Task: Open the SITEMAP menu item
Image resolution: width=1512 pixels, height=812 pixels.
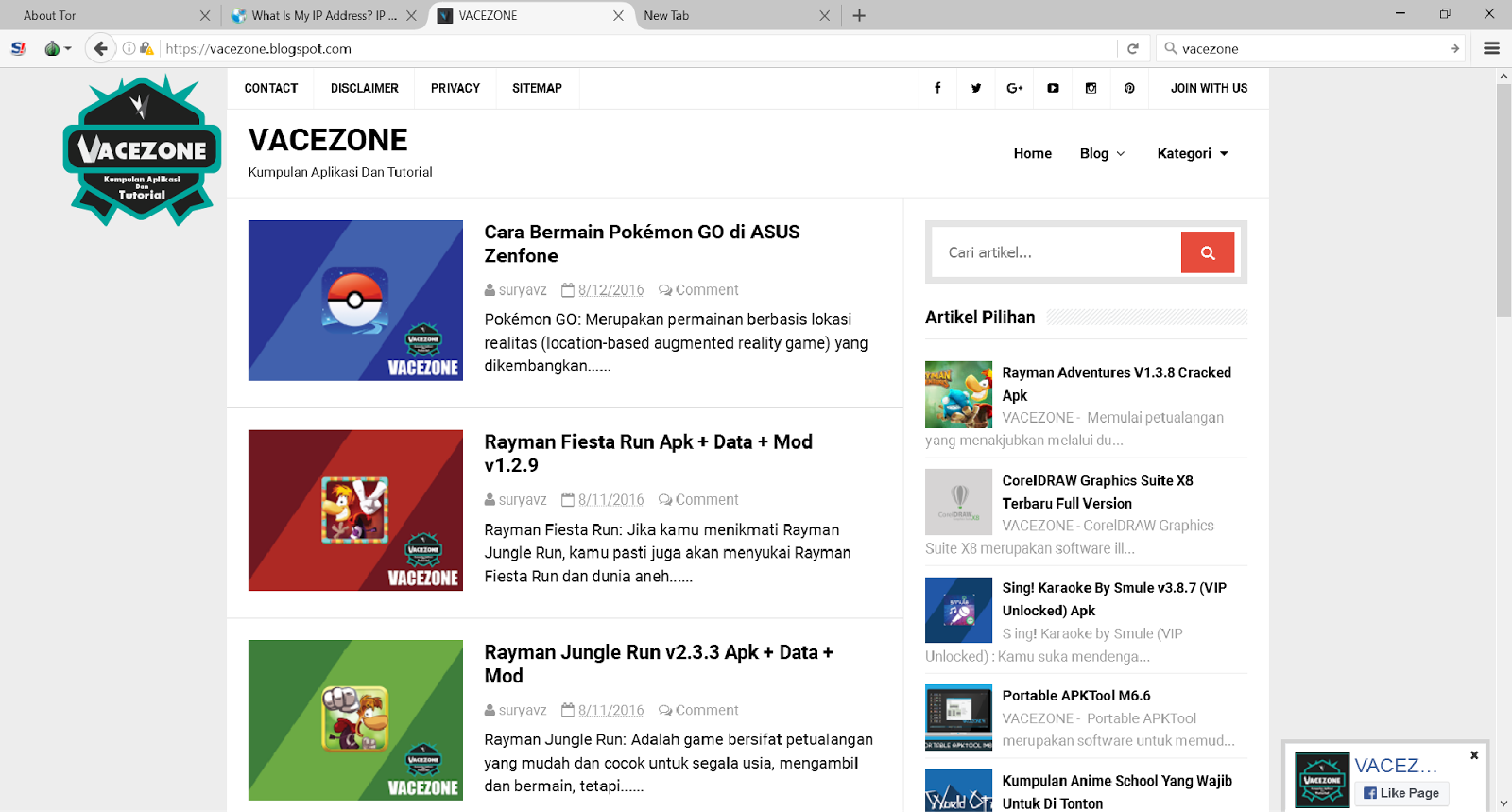Action: click(x=537, y=88)
